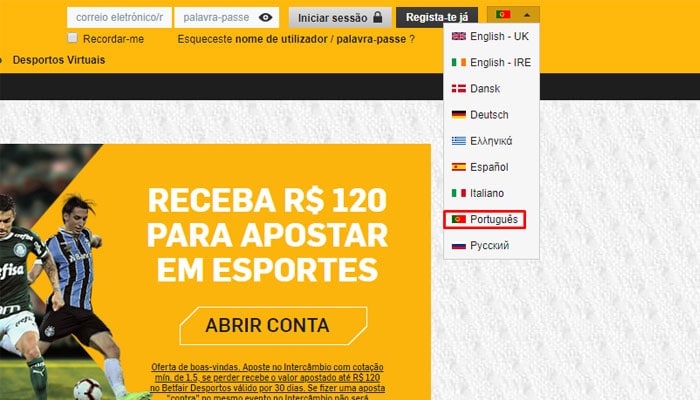Toggle password visibility eye icon

(x=265, y=17)
